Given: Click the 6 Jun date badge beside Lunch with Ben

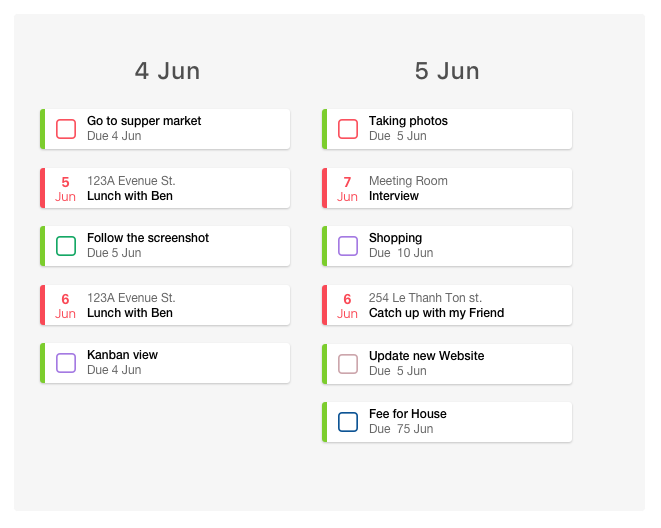Looking at the screenshot, I should click(65, 306).
